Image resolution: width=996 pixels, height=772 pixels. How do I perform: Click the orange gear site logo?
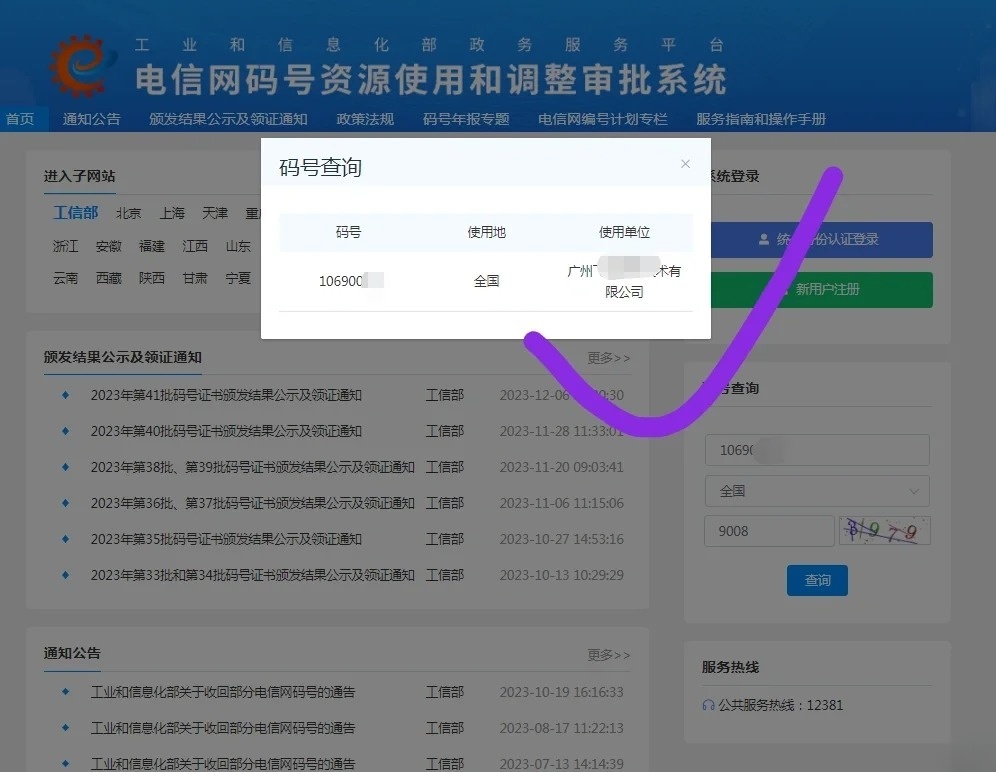(x=78, y=67)
